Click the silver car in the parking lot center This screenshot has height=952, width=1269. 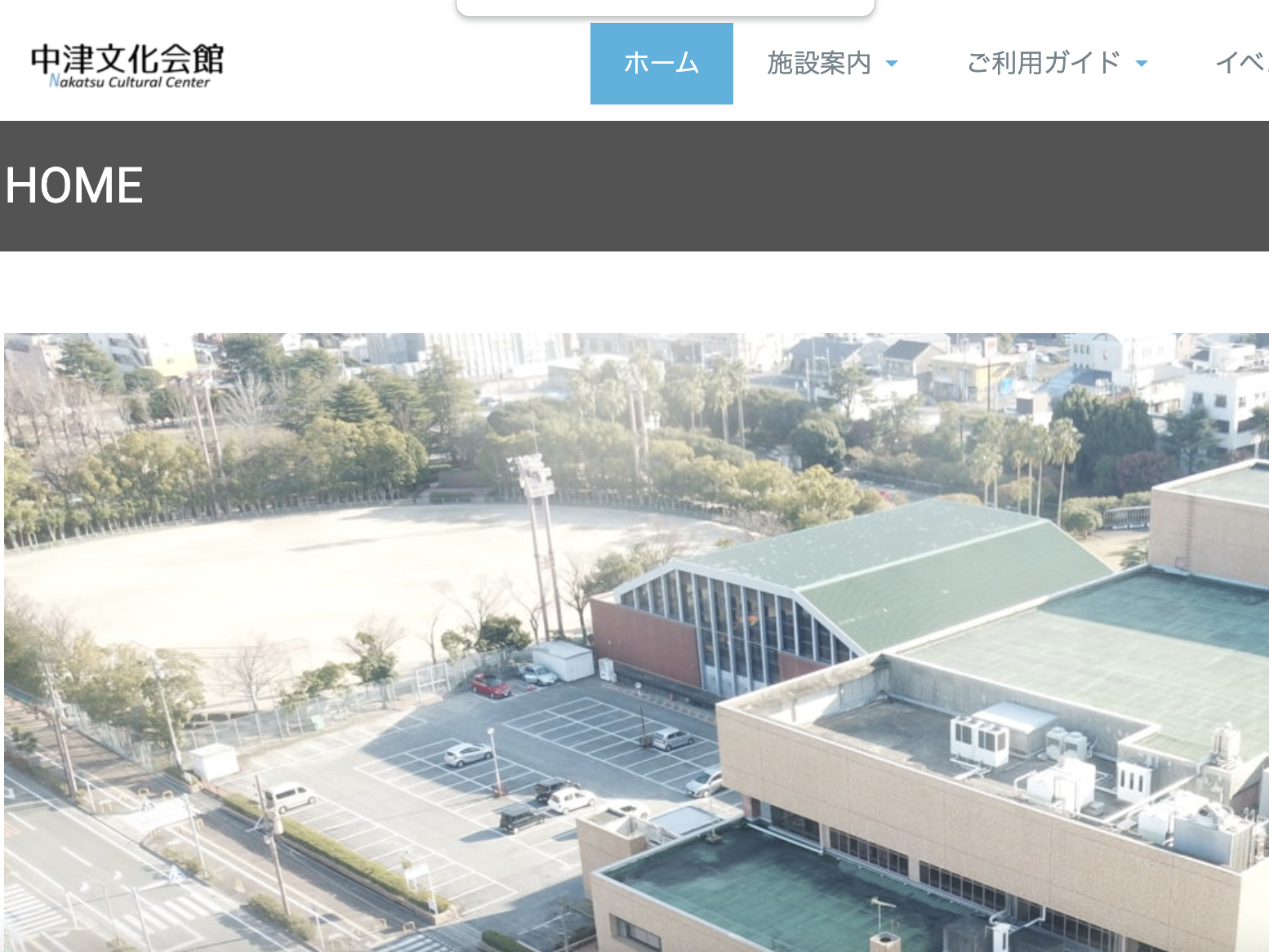click(x=468, y=754)
